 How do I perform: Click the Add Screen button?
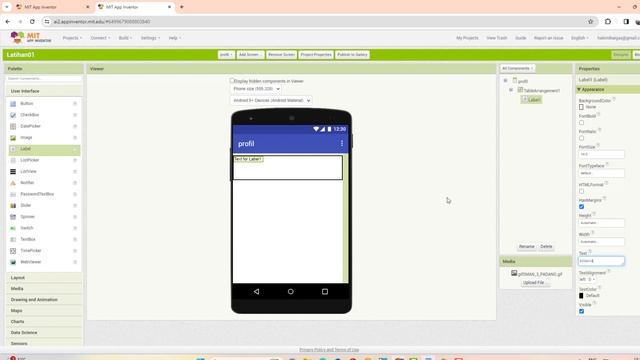click(250, 55)
